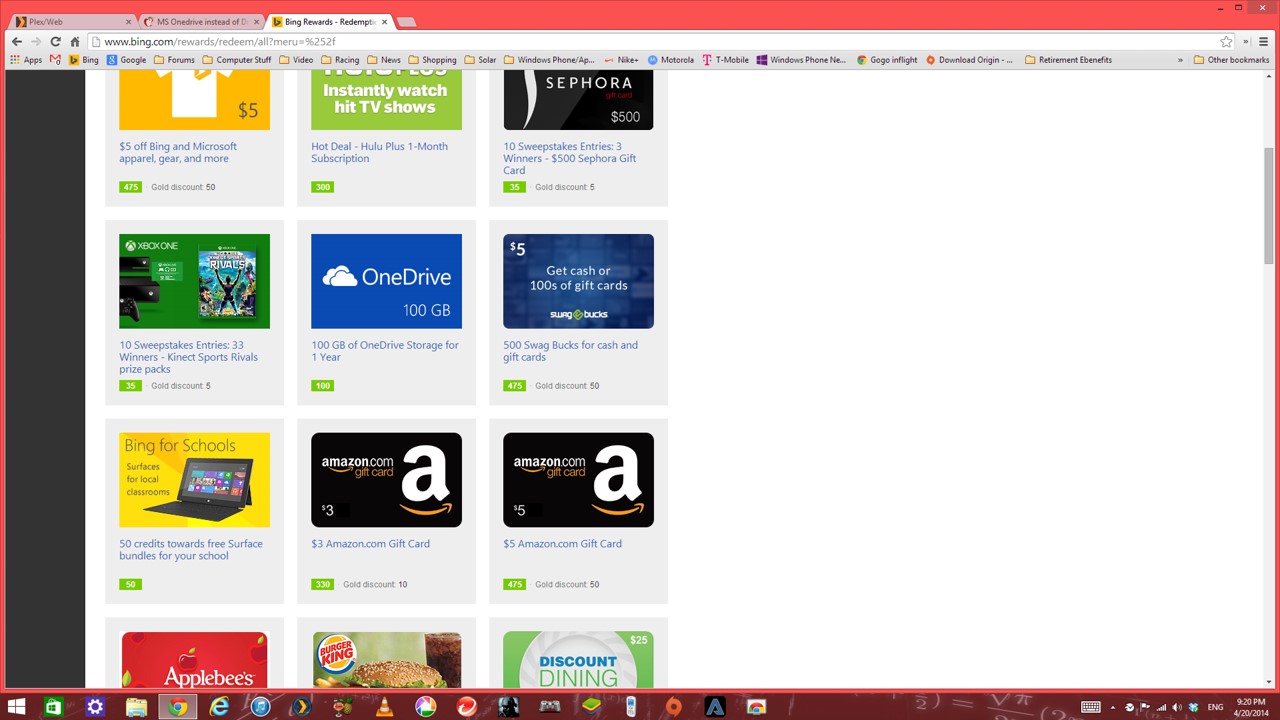Screen dimensions: 1280x720
Task: Switch to the Plex/Web tab
Action: [70, 21]
